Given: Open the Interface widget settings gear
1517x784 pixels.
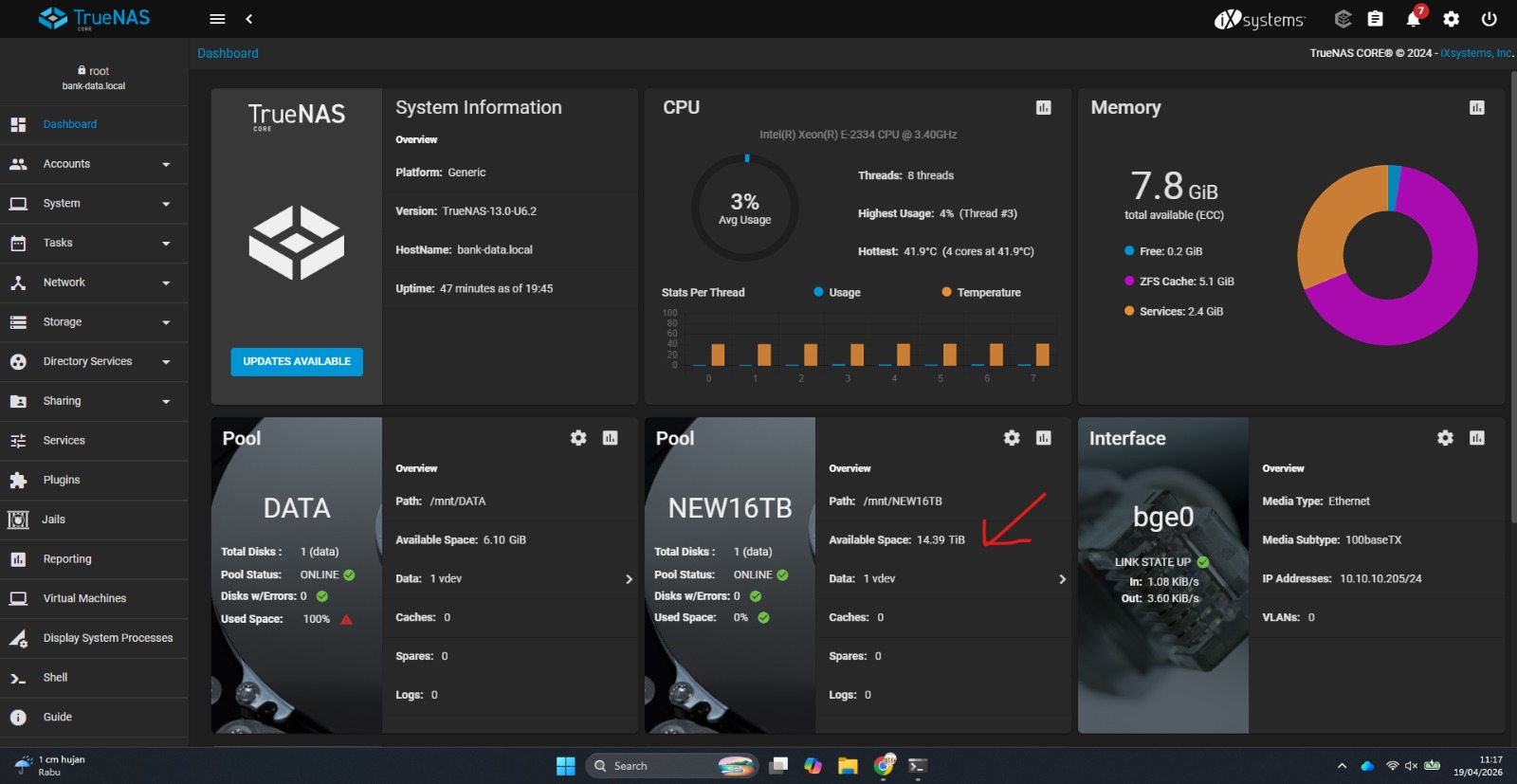Looking at the screenshot, I should click(1445, 438).
